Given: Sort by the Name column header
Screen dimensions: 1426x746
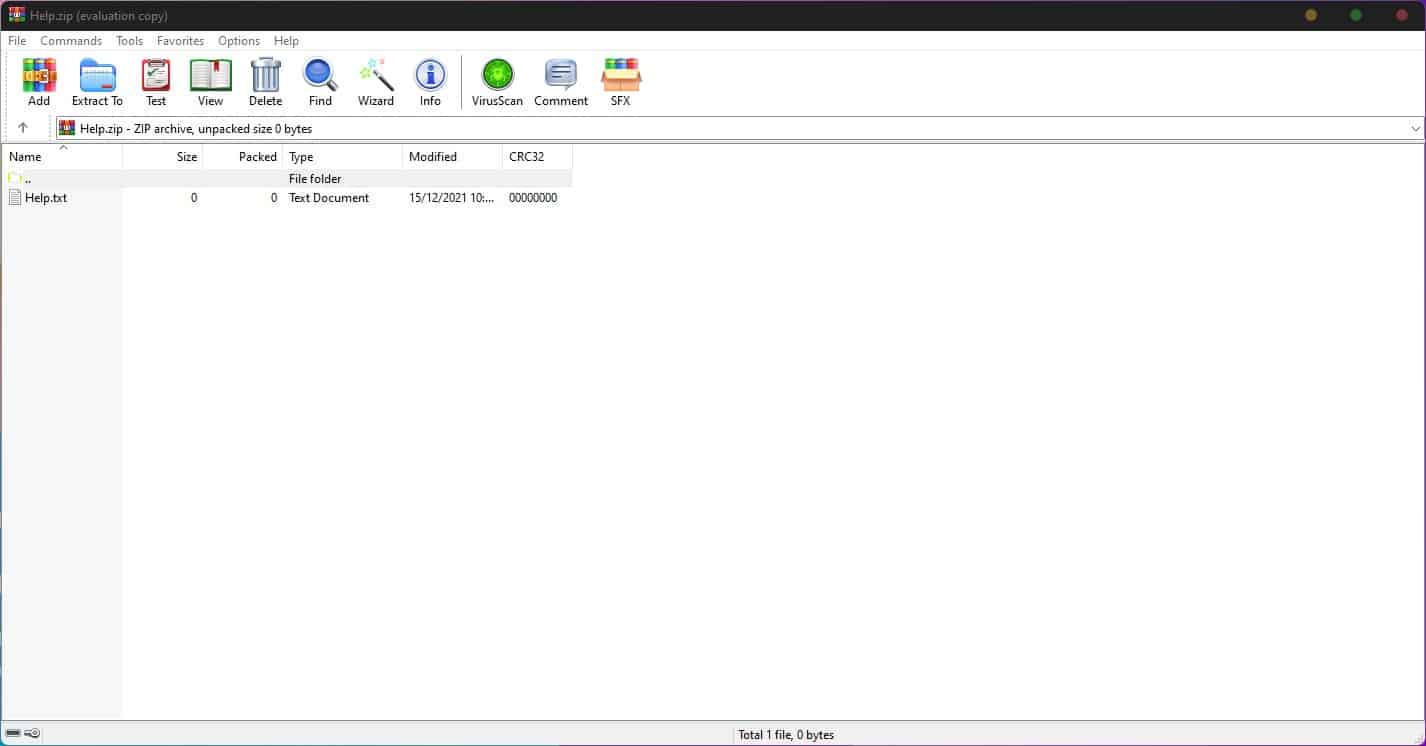Looking at the screenshot, I should [x=62, y=157].
